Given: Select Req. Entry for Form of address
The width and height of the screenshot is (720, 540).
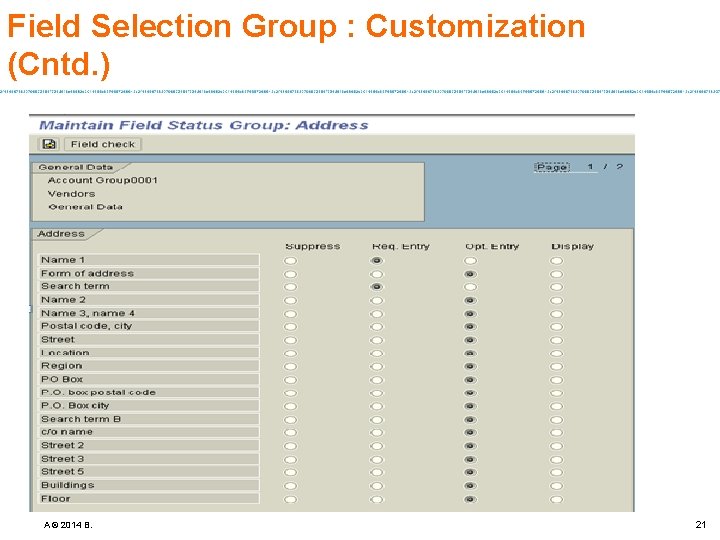Looking at the screenshot, I should click(376, 274).
